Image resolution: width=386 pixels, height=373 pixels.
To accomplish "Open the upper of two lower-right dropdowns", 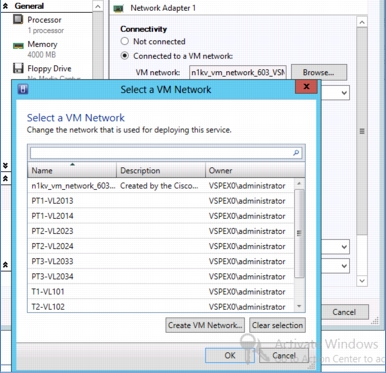I will tap(344, 247).
